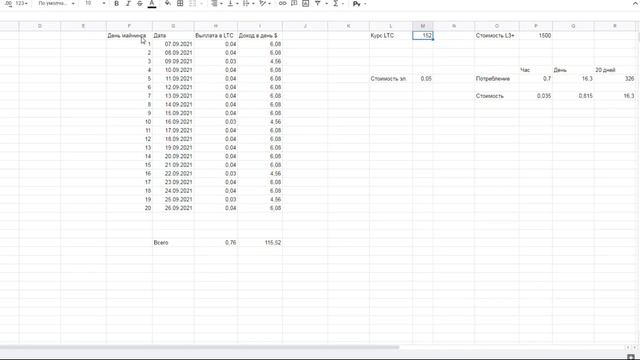
Task: Click the insert comment icon
Action: coord(294,4)
